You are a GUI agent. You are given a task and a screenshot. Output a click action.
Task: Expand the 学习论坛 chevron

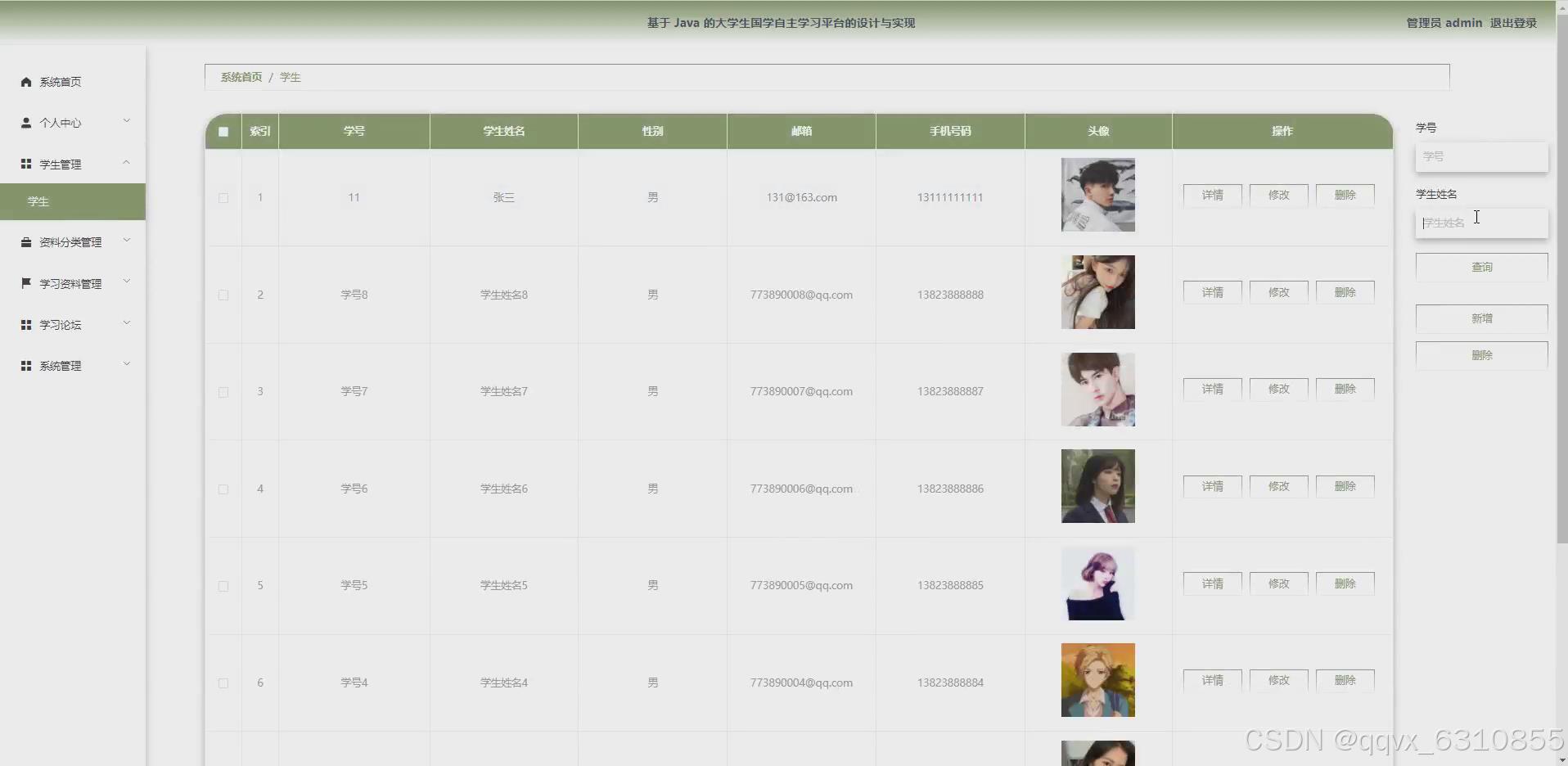click(x=127, y=323)
